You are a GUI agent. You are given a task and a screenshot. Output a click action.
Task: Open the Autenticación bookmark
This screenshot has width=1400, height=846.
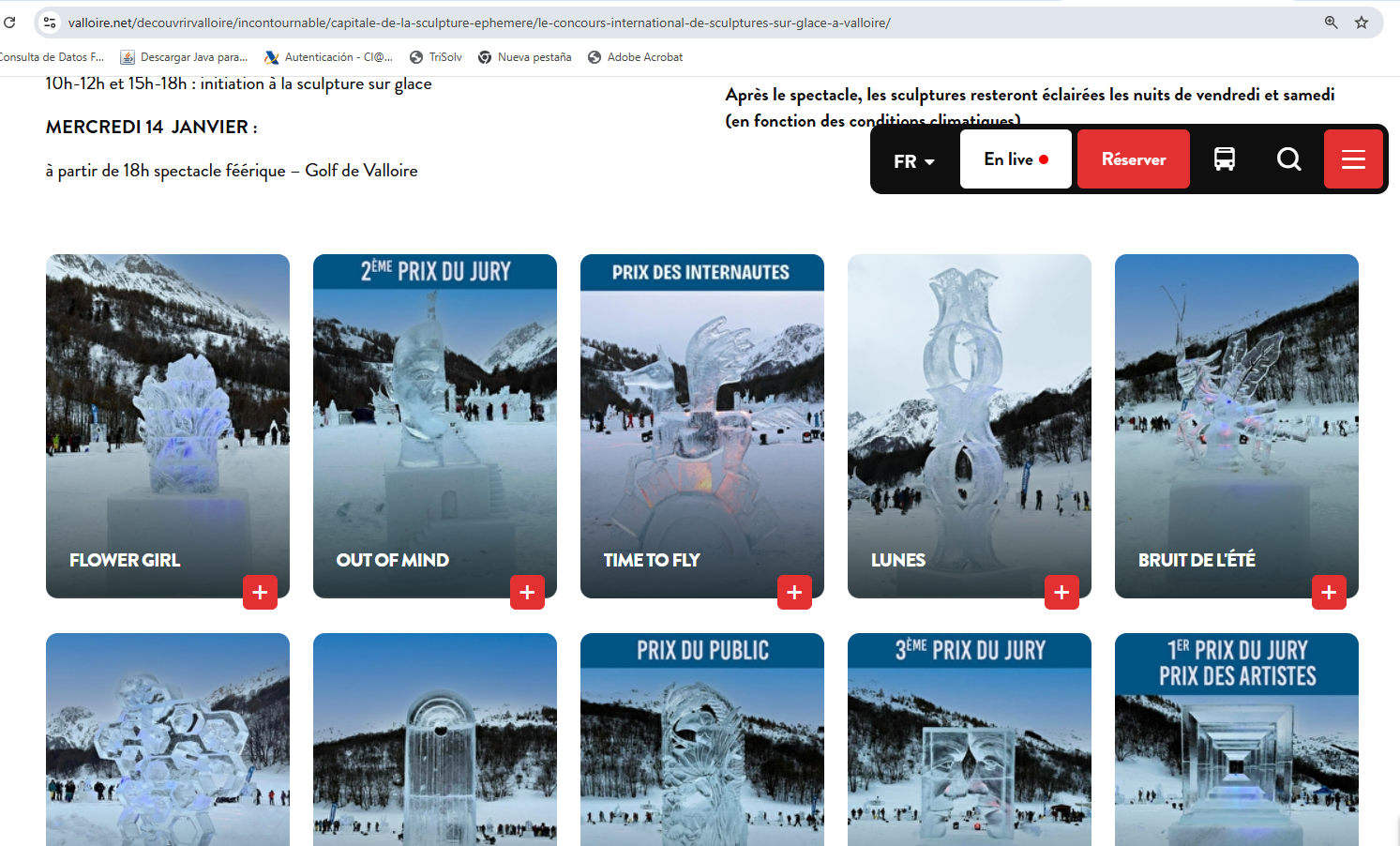pyautogui.click(x=328, y=57)
